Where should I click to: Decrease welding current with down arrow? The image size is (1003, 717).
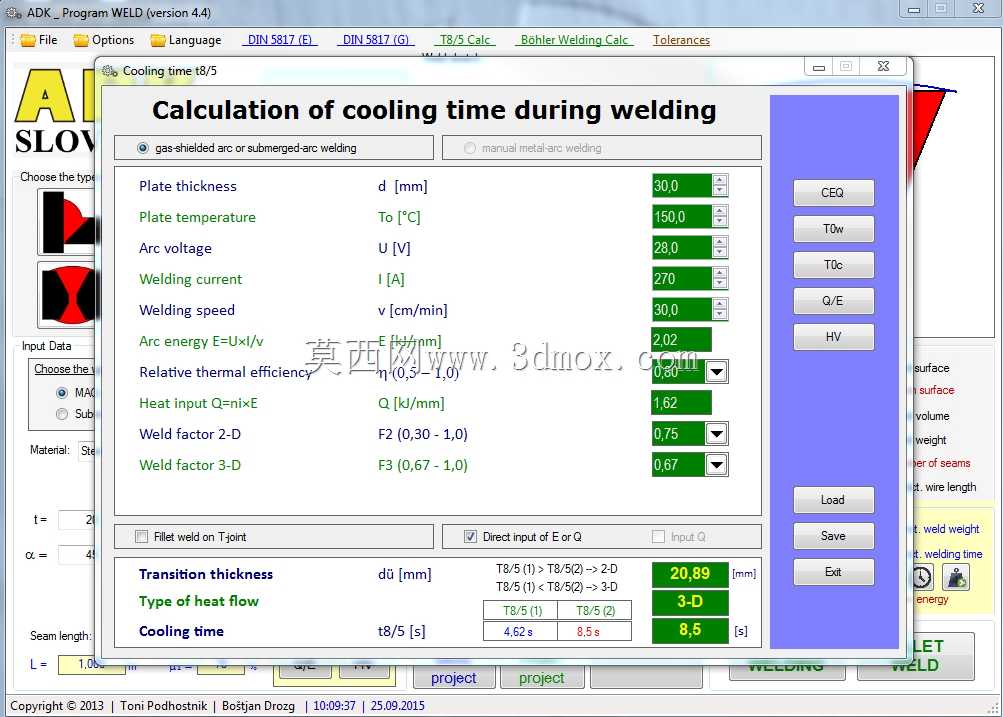tap(720, 284)
